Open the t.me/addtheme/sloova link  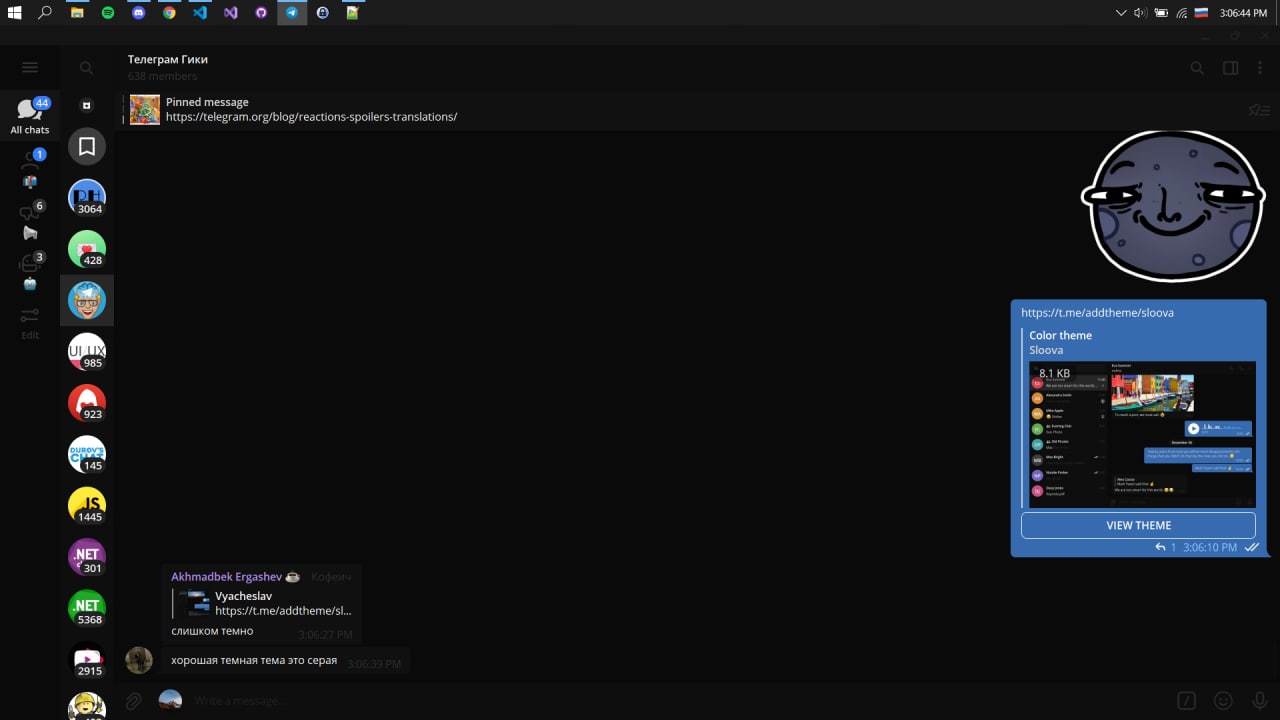coord(1098,313)
